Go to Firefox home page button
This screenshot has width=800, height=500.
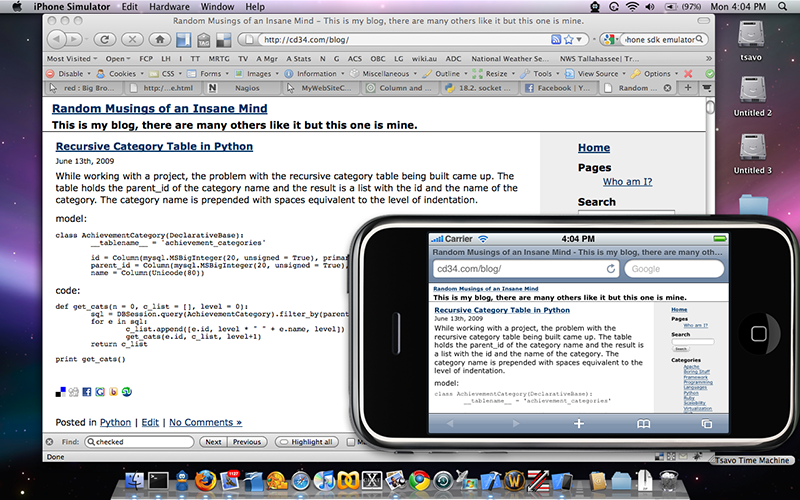[160, 39]
